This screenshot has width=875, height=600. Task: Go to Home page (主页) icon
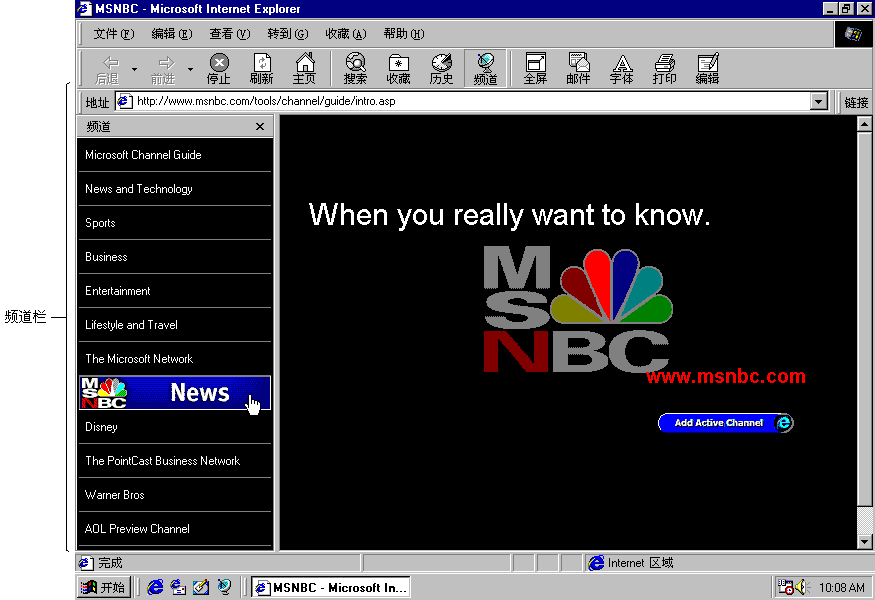305,68
